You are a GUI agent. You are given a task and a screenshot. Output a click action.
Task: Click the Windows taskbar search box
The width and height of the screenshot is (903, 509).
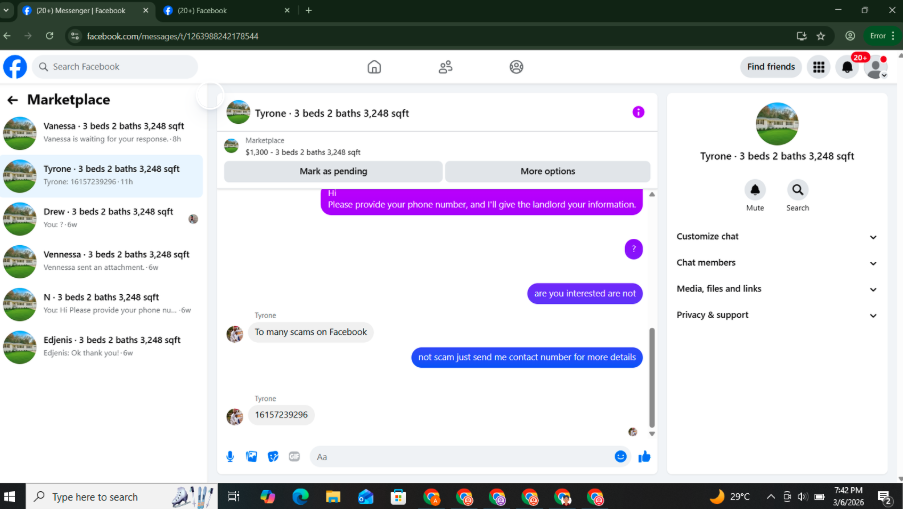(121, 496)
